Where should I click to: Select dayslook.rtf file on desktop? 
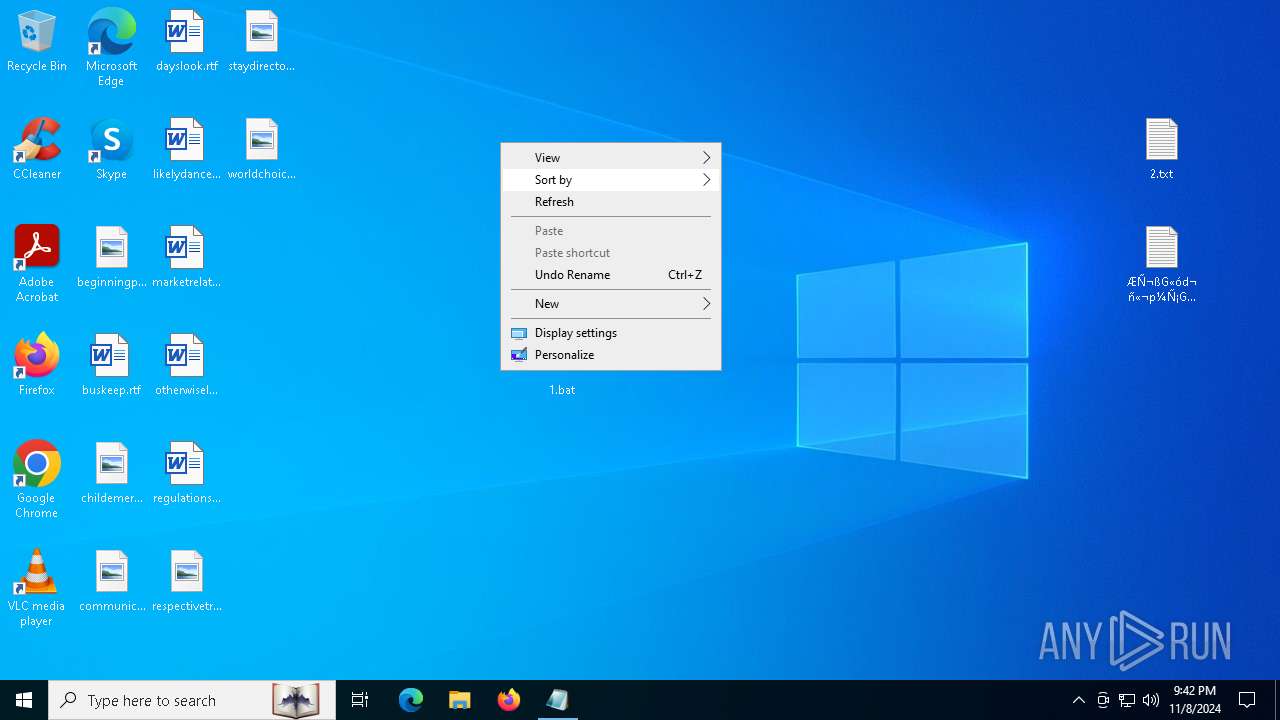[x=186, y=42]
